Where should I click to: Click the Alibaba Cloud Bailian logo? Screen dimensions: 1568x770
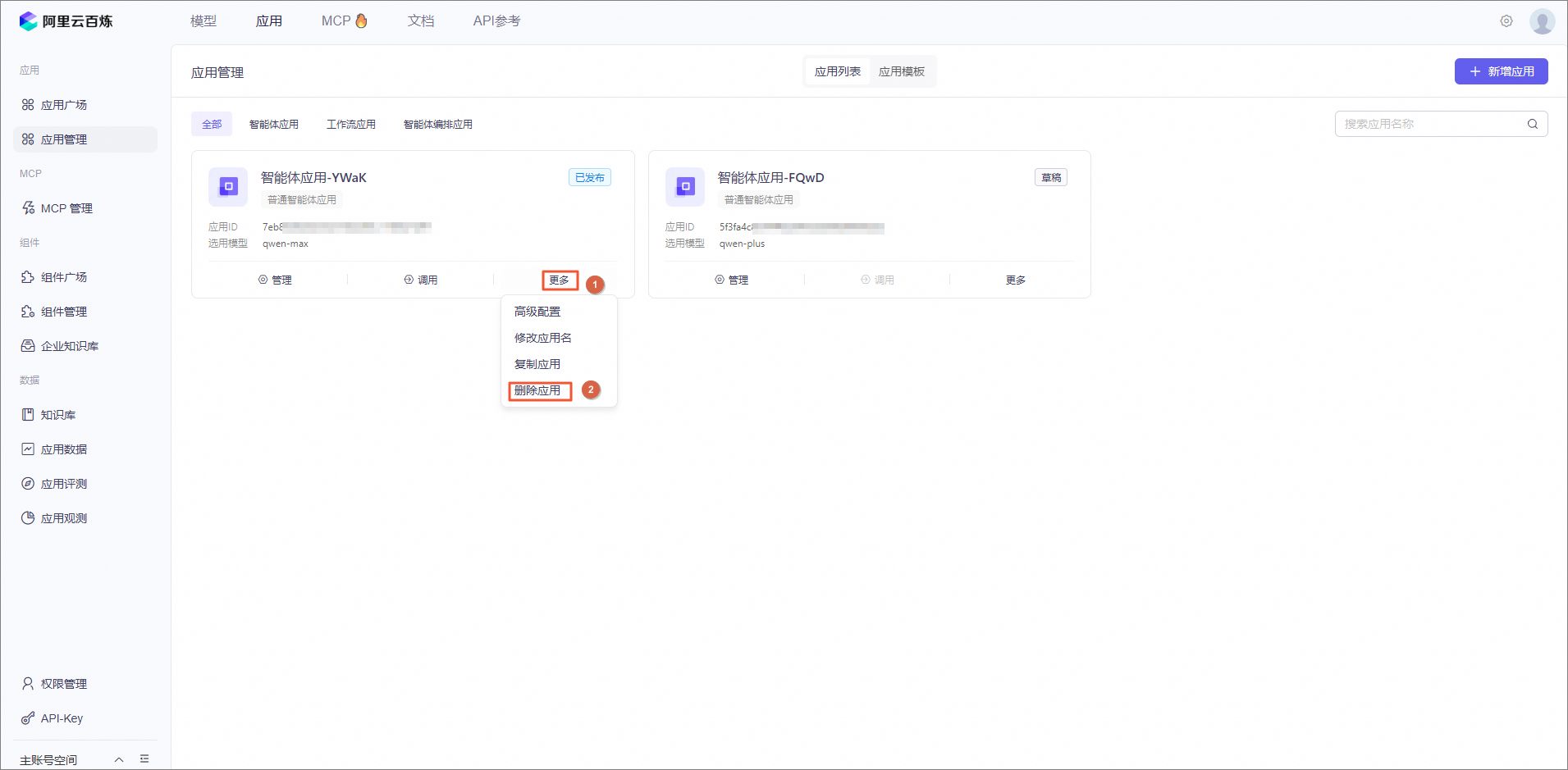[66, 21]
